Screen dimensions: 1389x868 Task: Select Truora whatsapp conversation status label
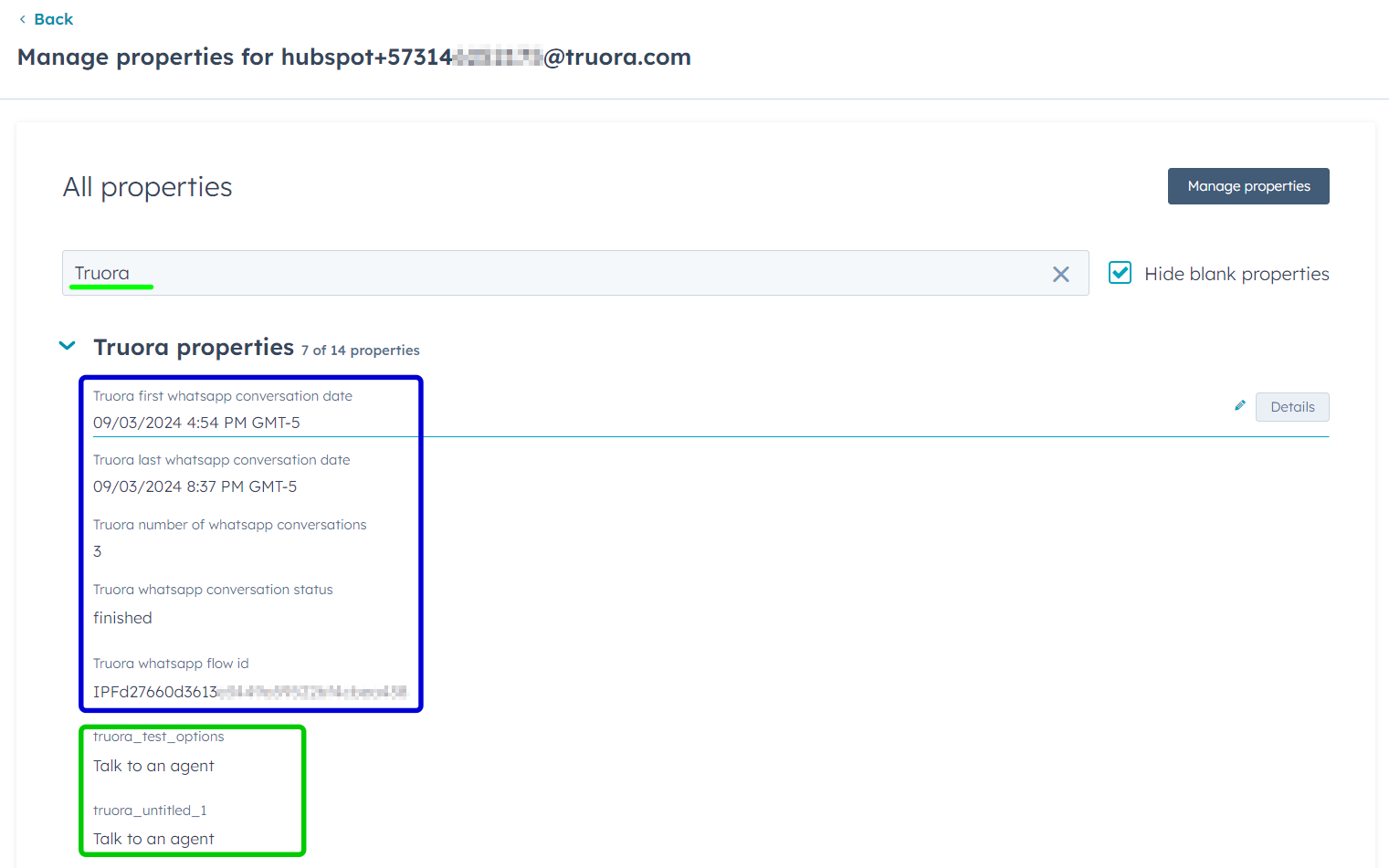coord(213,590)
